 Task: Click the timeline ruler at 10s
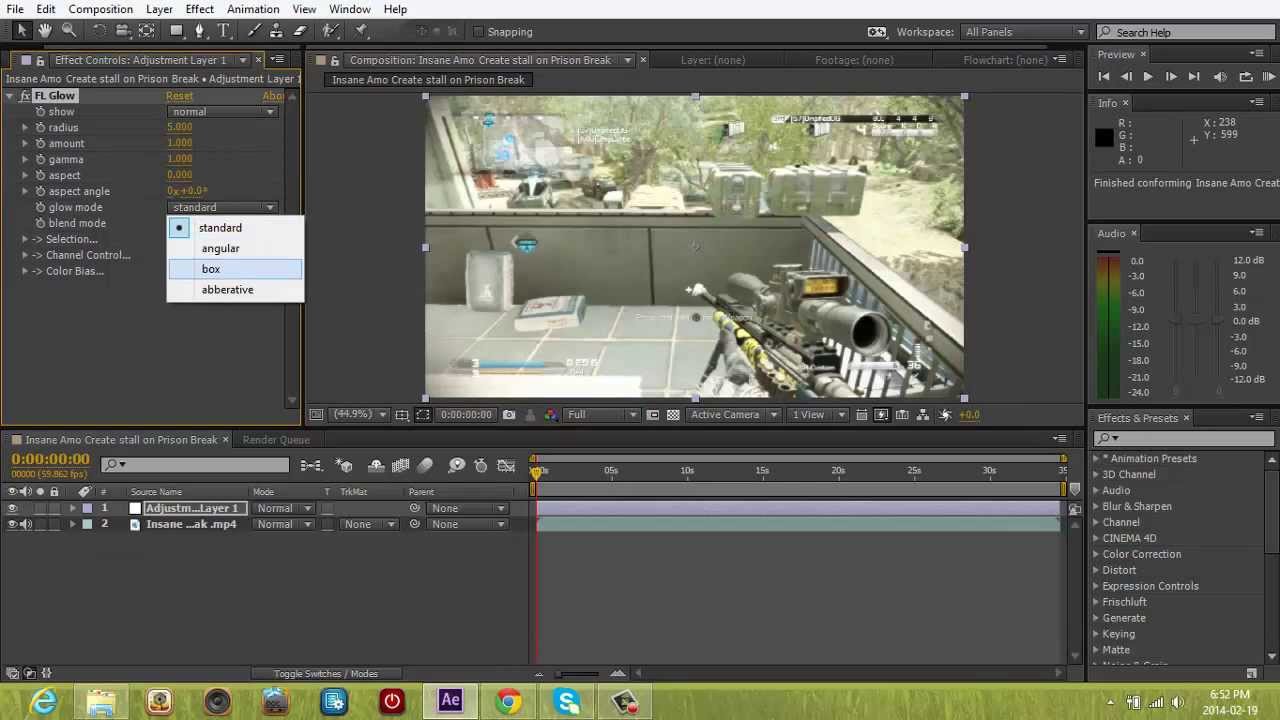tap(687, 471)
